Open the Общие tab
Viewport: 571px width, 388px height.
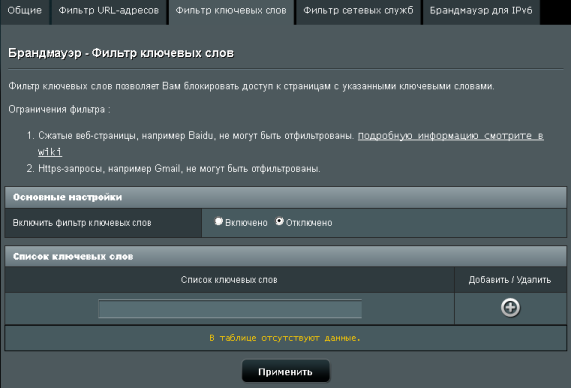click(25, 11)
